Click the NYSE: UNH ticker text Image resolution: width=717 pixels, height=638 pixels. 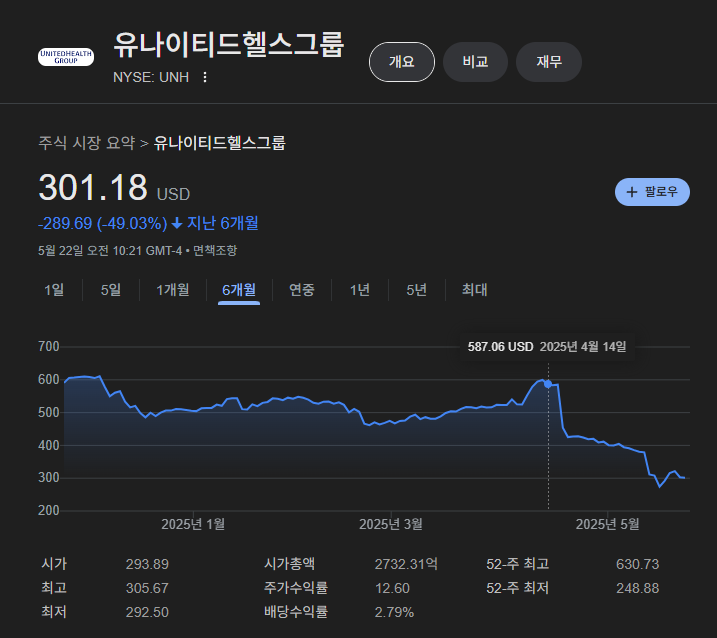click(x=151, y=77)
